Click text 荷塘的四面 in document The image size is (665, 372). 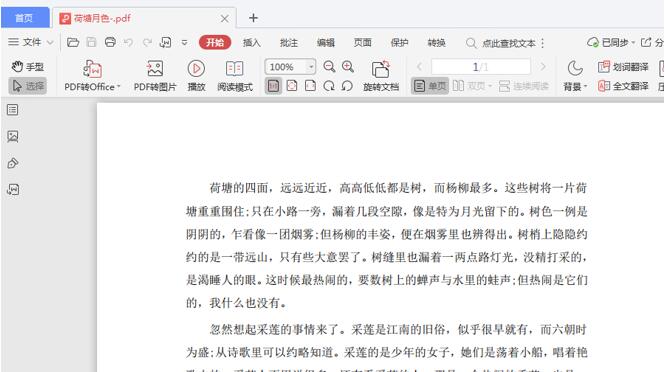coord(239,188)
